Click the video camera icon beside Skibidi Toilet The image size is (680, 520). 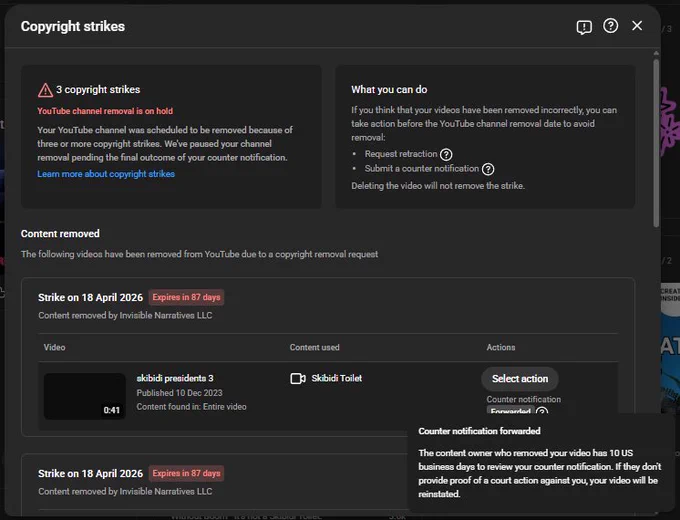(298, 379)
